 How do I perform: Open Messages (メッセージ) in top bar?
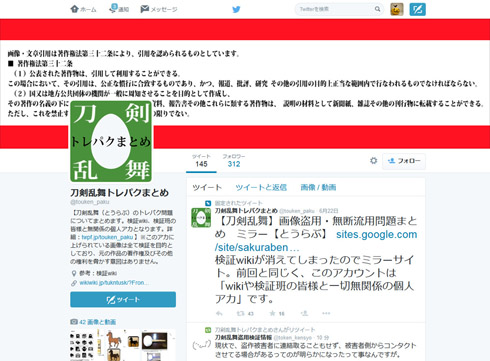[159, 9]
